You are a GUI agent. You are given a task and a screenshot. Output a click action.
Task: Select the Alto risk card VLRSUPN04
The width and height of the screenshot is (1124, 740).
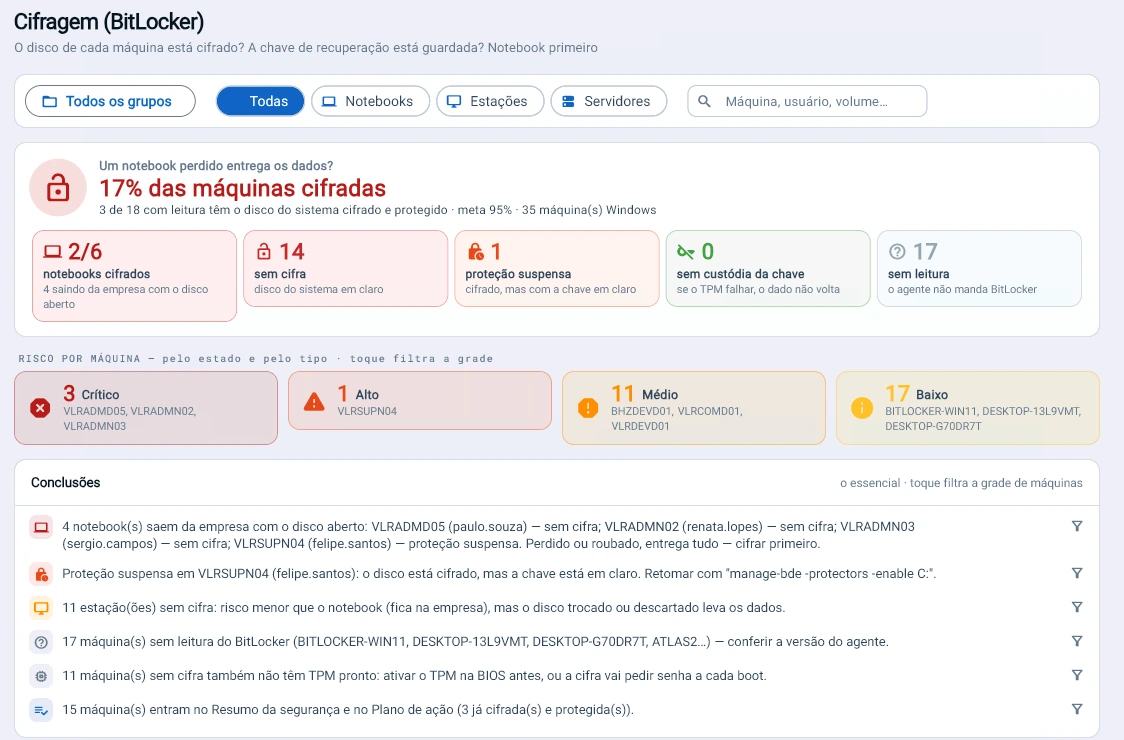tap(420, 401)
